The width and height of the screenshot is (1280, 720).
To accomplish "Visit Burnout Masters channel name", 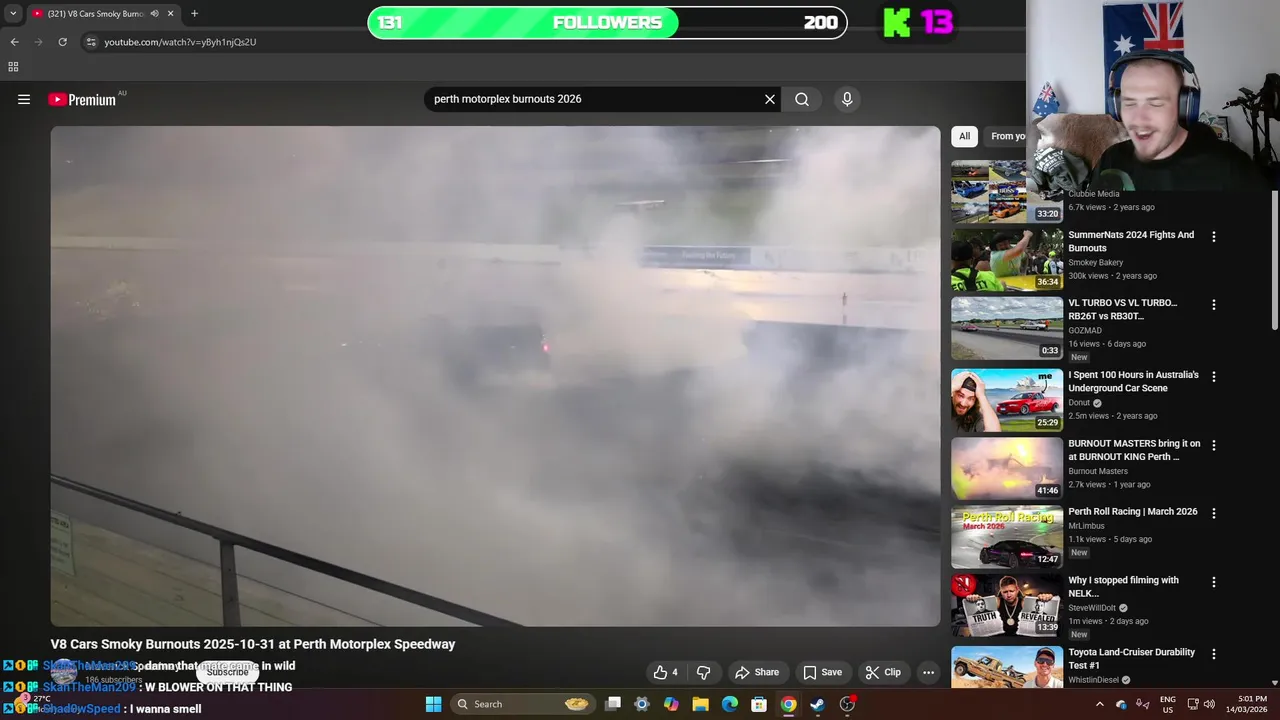I will (x=1097, y=471).
